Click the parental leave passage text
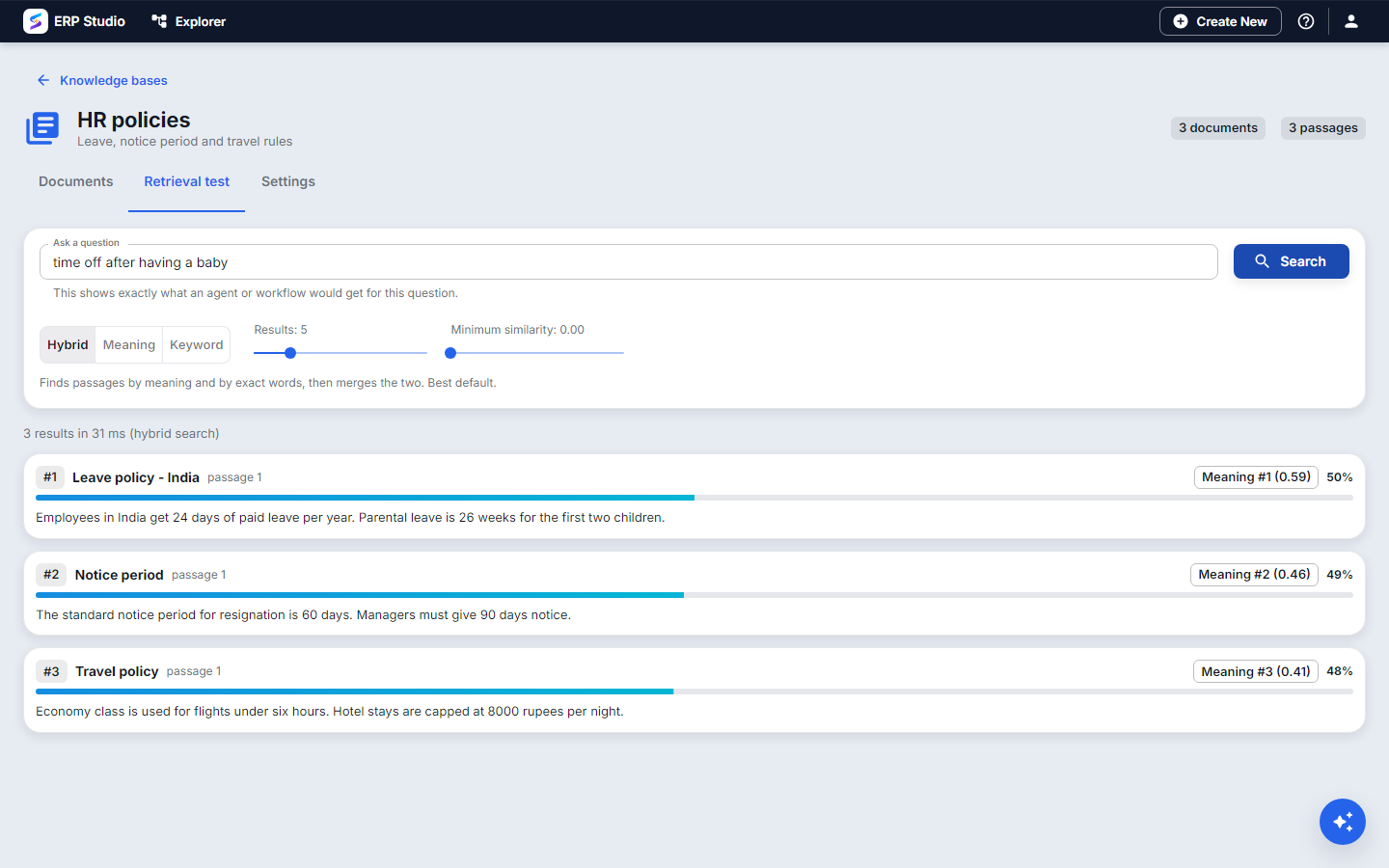Screen dimensions: 1389x868 click(350, 518)
